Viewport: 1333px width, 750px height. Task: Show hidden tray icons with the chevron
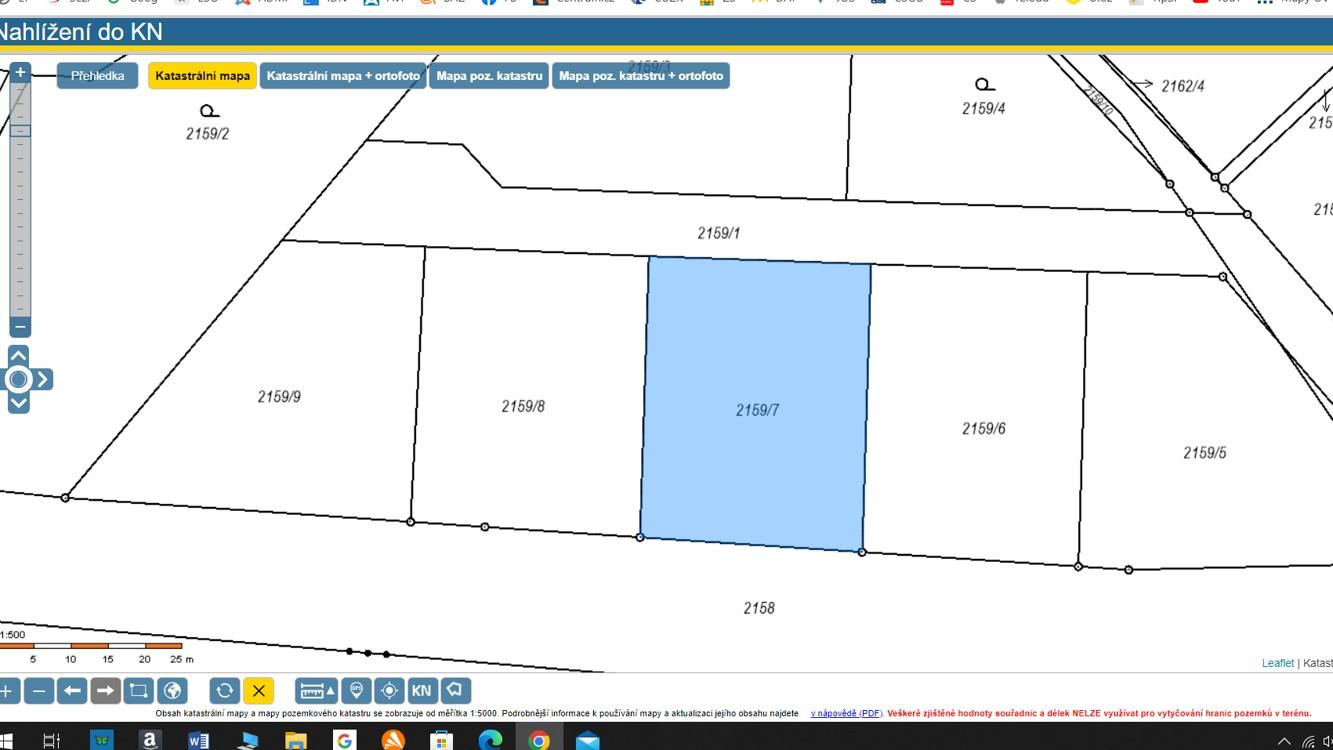point(1284,742)
